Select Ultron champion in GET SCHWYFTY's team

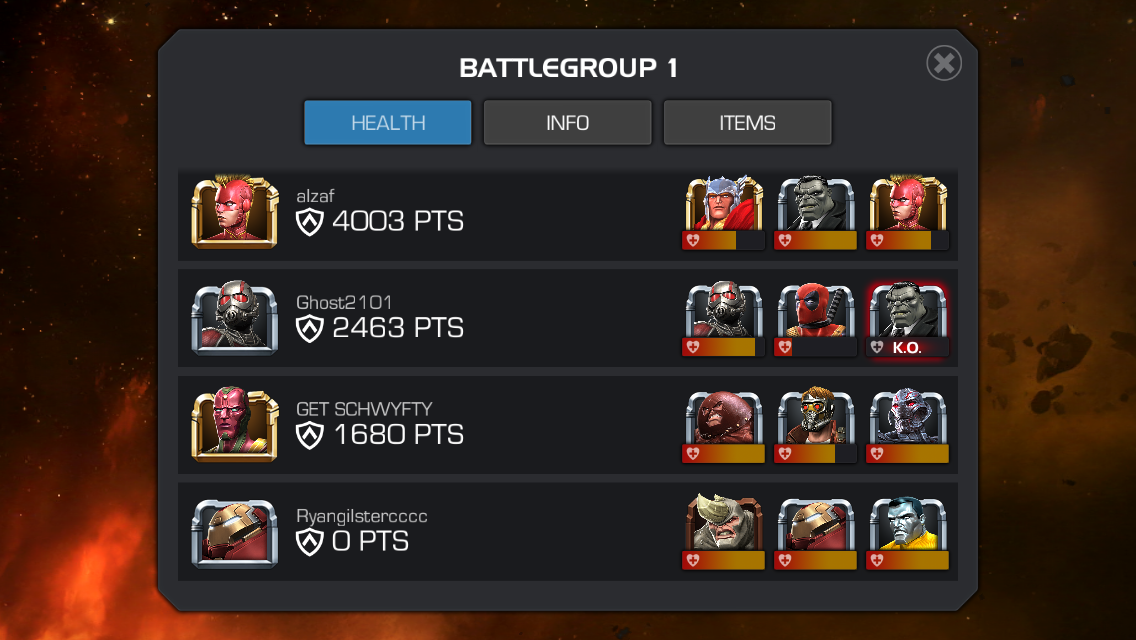click(908, 418)
